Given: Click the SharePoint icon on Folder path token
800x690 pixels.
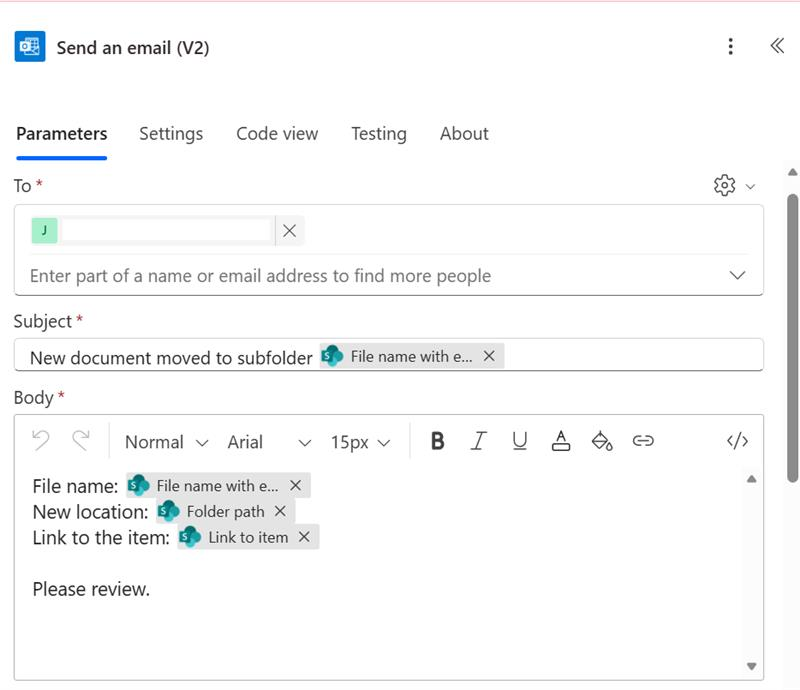Looking at the screenshot, I should tap(168, 511).
